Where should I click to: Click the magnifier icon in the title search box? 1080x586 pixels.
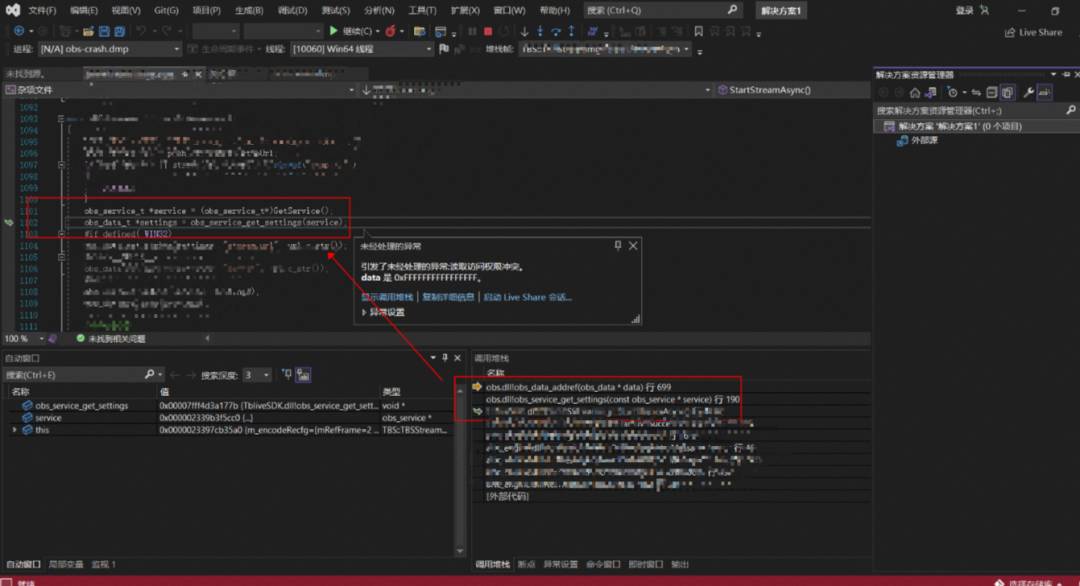[732, 10]
